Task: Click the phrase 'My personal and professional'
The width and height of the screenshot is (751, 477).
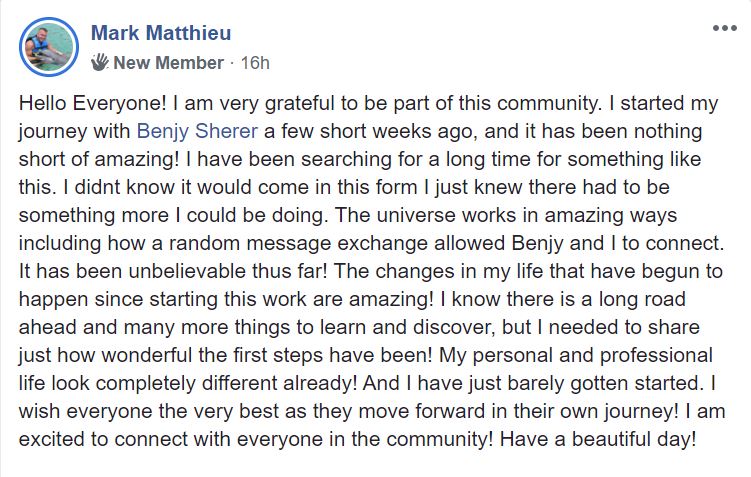Action: [x=576, y=355]
